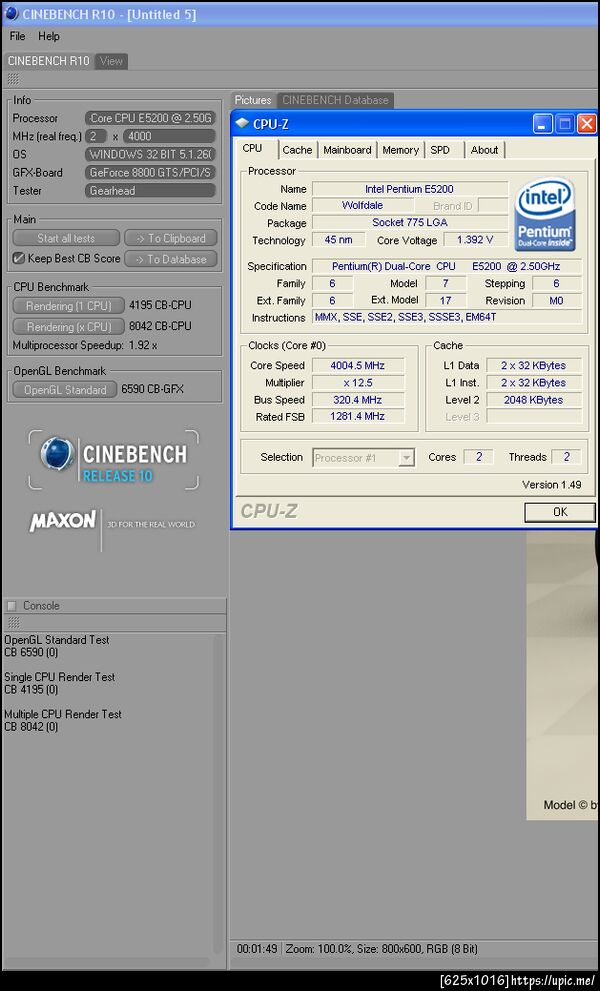
Task: Open the Mainboard tab in CPU-Z
Action: [347, 150]
